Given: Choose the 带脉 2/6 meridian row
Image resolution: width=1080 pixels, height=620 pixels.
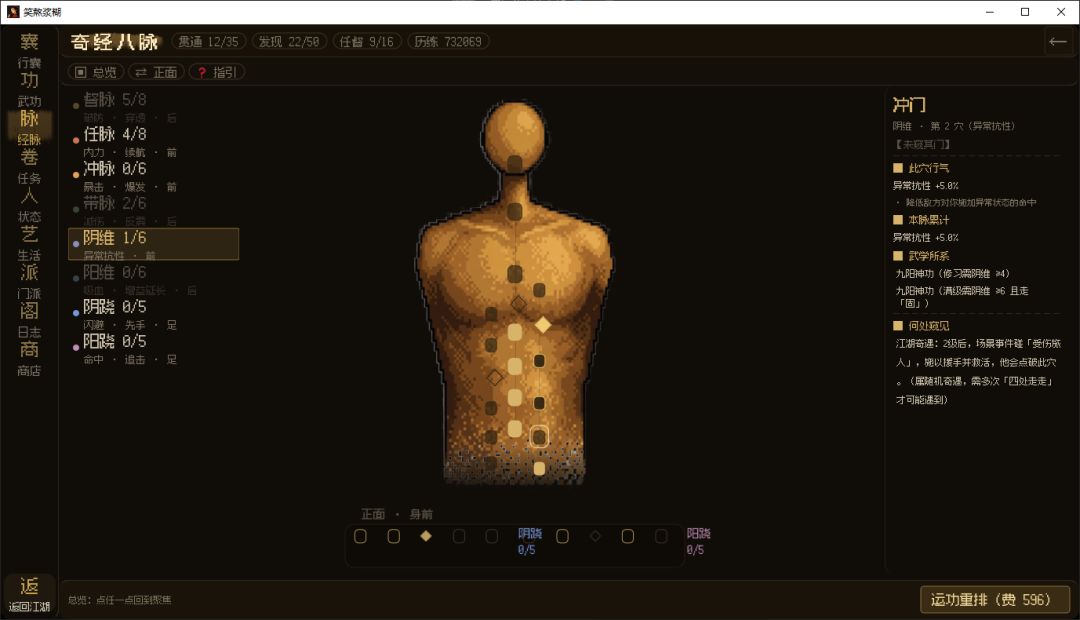Looking at the screenshot, I should pyautogui.click(x=154, y=210).
